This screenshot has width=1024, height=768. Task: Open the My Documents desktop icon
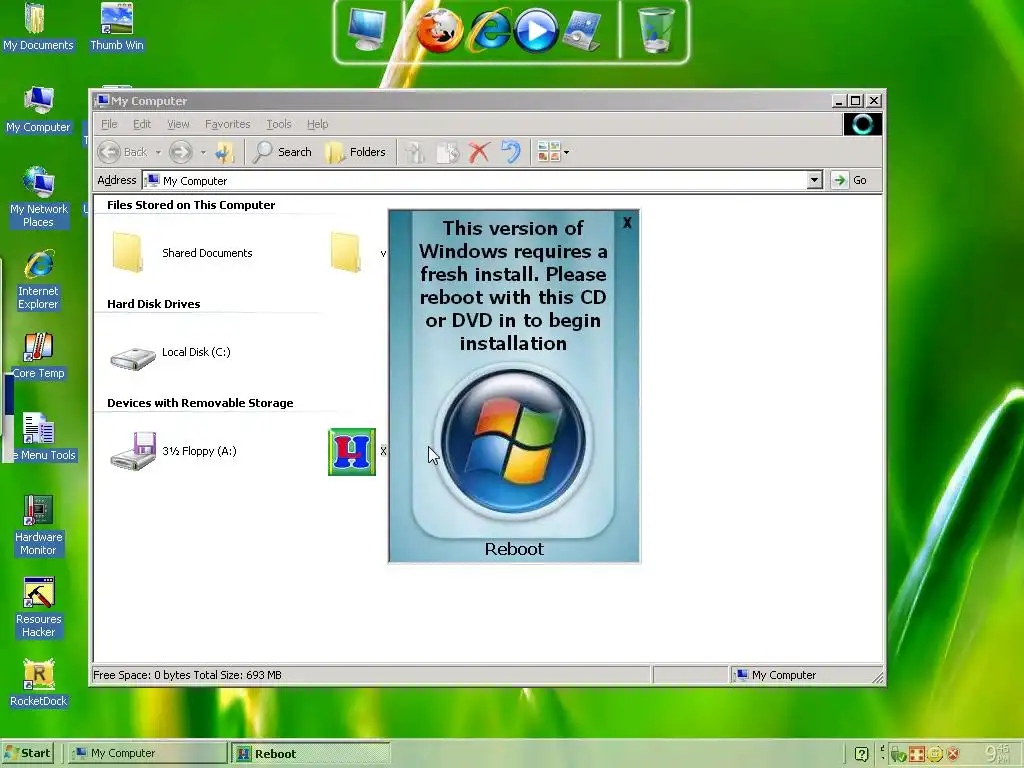[37, 26]
